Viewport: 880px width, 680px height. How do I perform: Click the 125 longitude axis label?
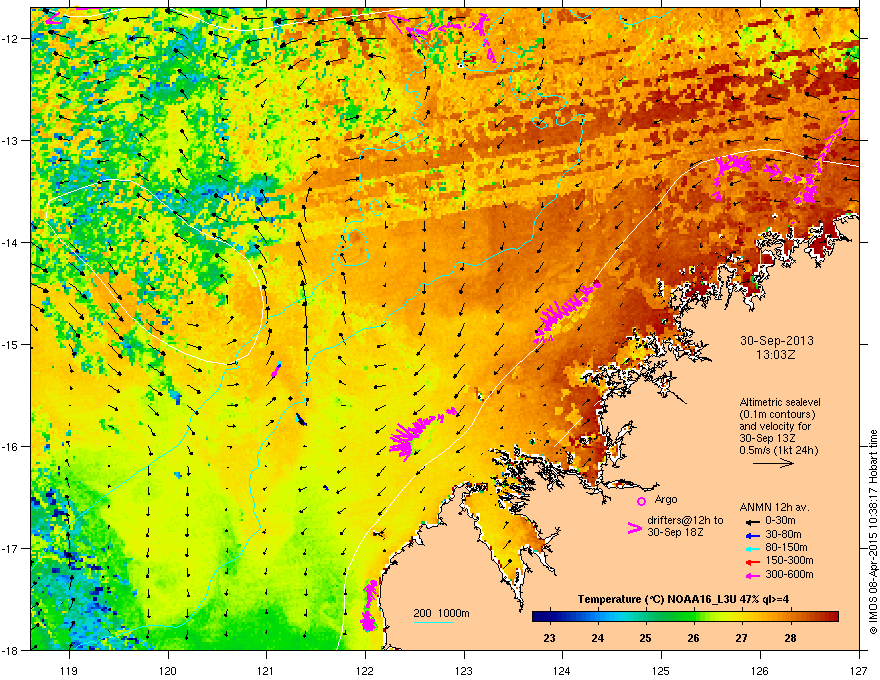tap(661, 670)
